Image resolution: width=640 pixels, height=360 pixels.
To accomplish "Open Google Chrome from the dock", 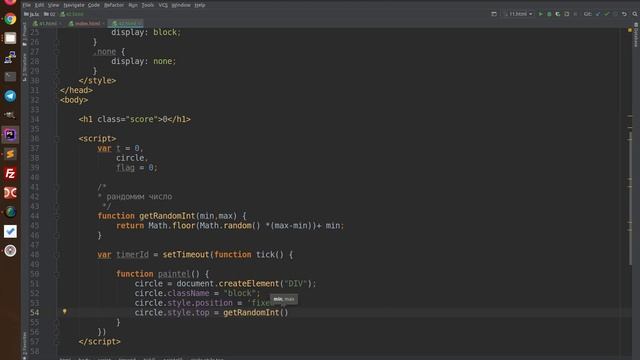I will 10,19.
